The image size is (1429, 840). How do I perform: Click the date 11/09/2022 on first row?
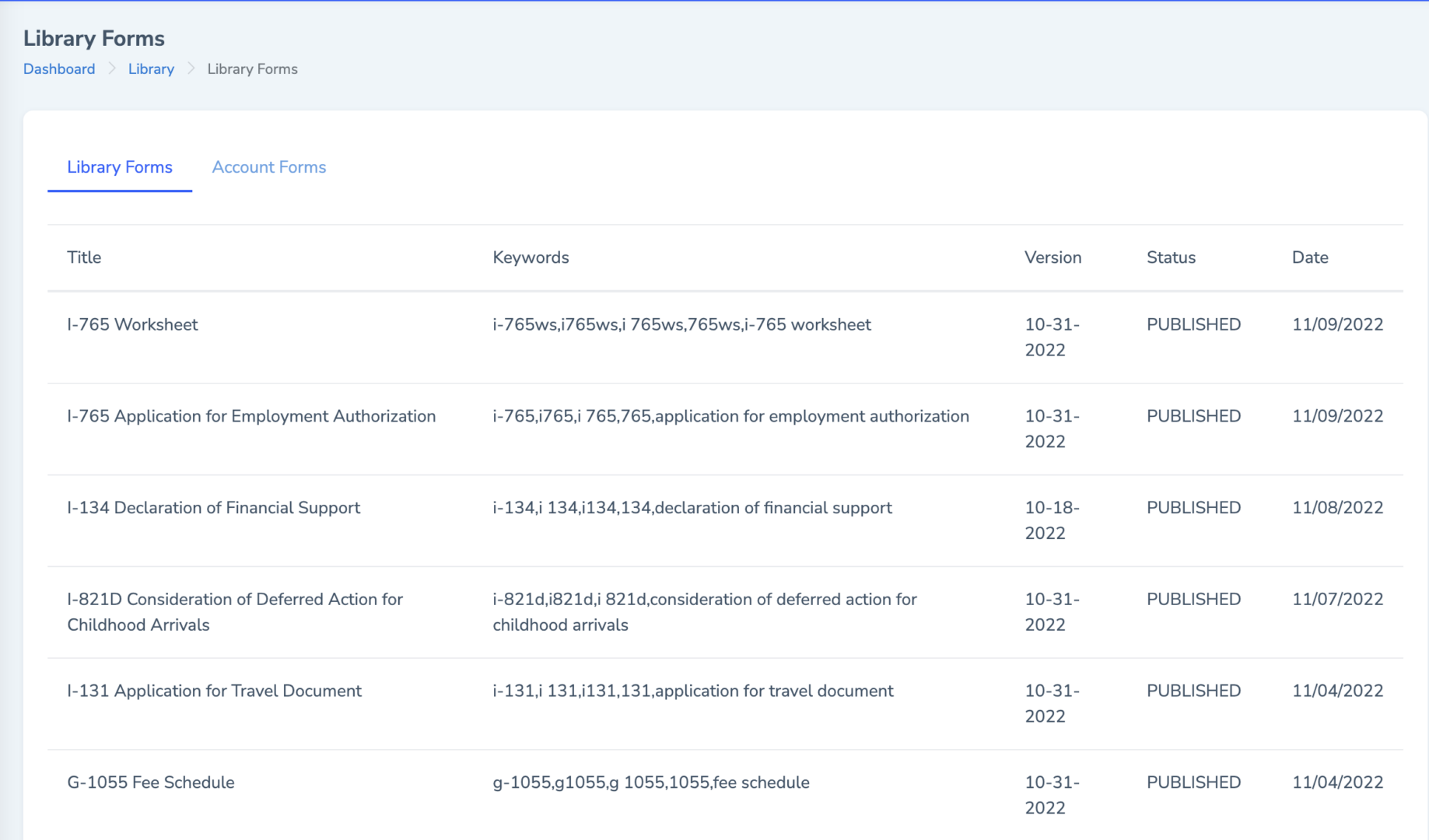pos(1337,324)
